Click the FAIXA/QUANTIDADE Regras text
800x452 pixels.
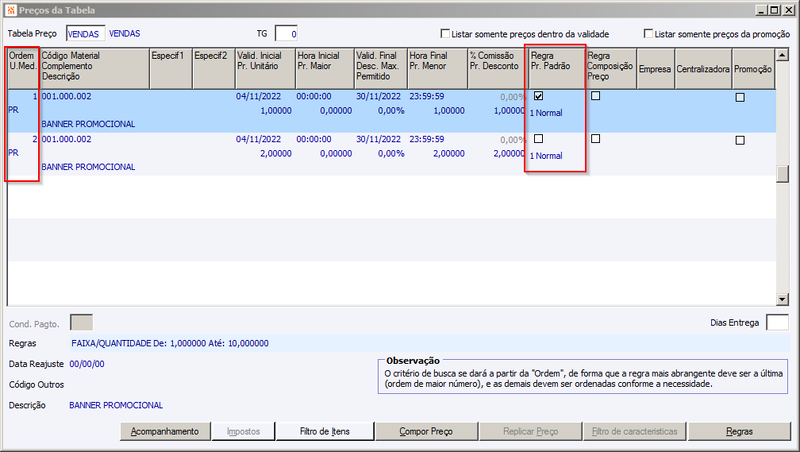tap(170, 343)
